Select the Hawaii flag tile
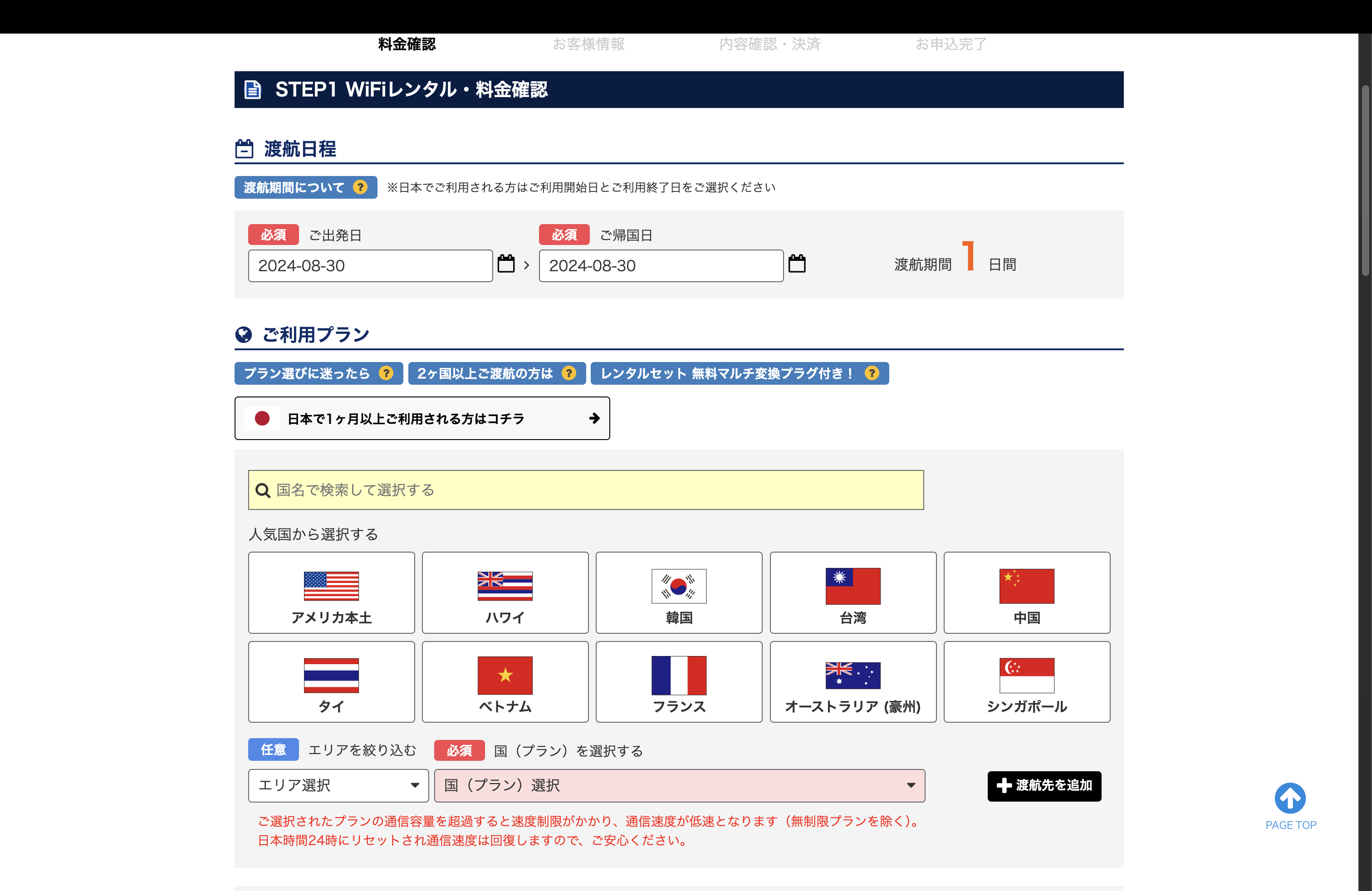The image size is (1372, 891). 505,592
